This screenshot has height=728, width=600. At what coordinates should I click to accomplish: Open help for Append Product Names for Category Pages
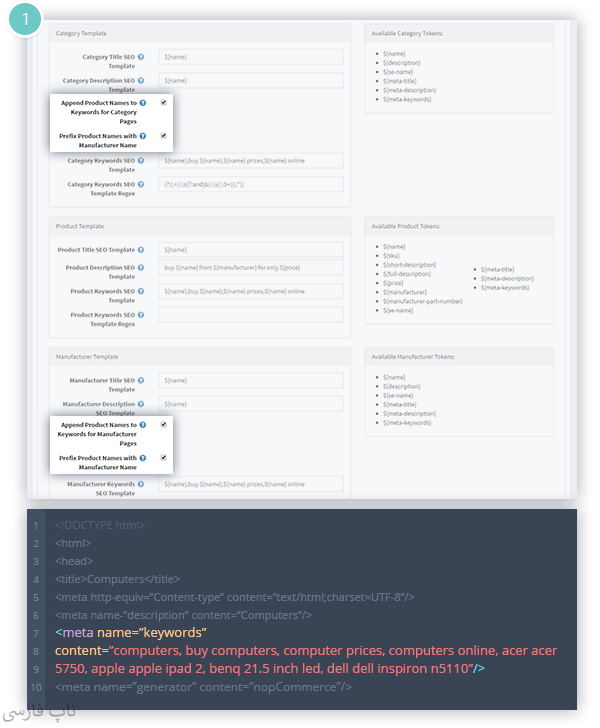(143, 102)
